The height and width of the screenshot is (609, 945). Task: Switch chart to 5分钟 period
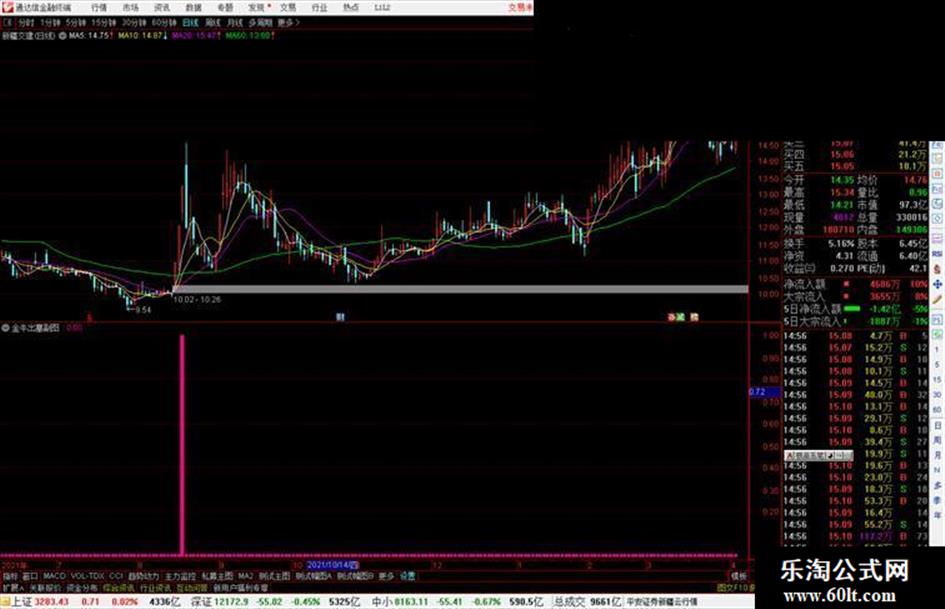[75, 22]
